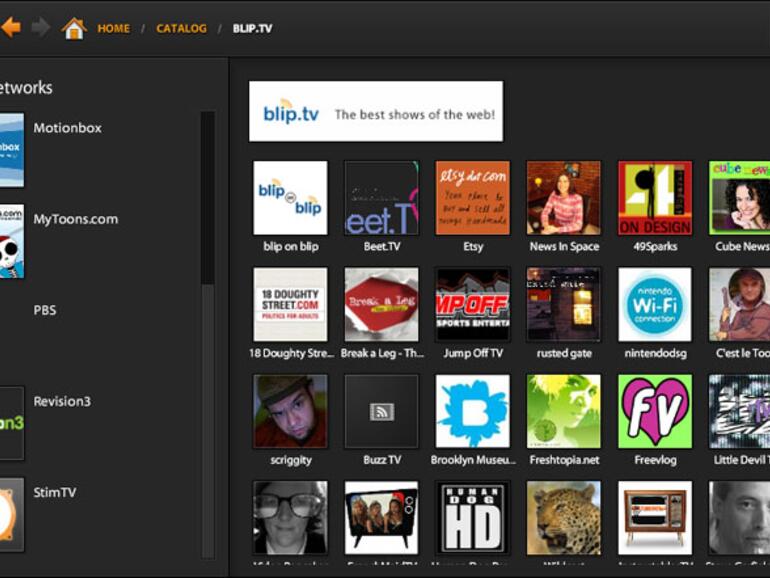Open the three women TV thumbnail
This screenshot has height=578, width=770.
[382, 518]
